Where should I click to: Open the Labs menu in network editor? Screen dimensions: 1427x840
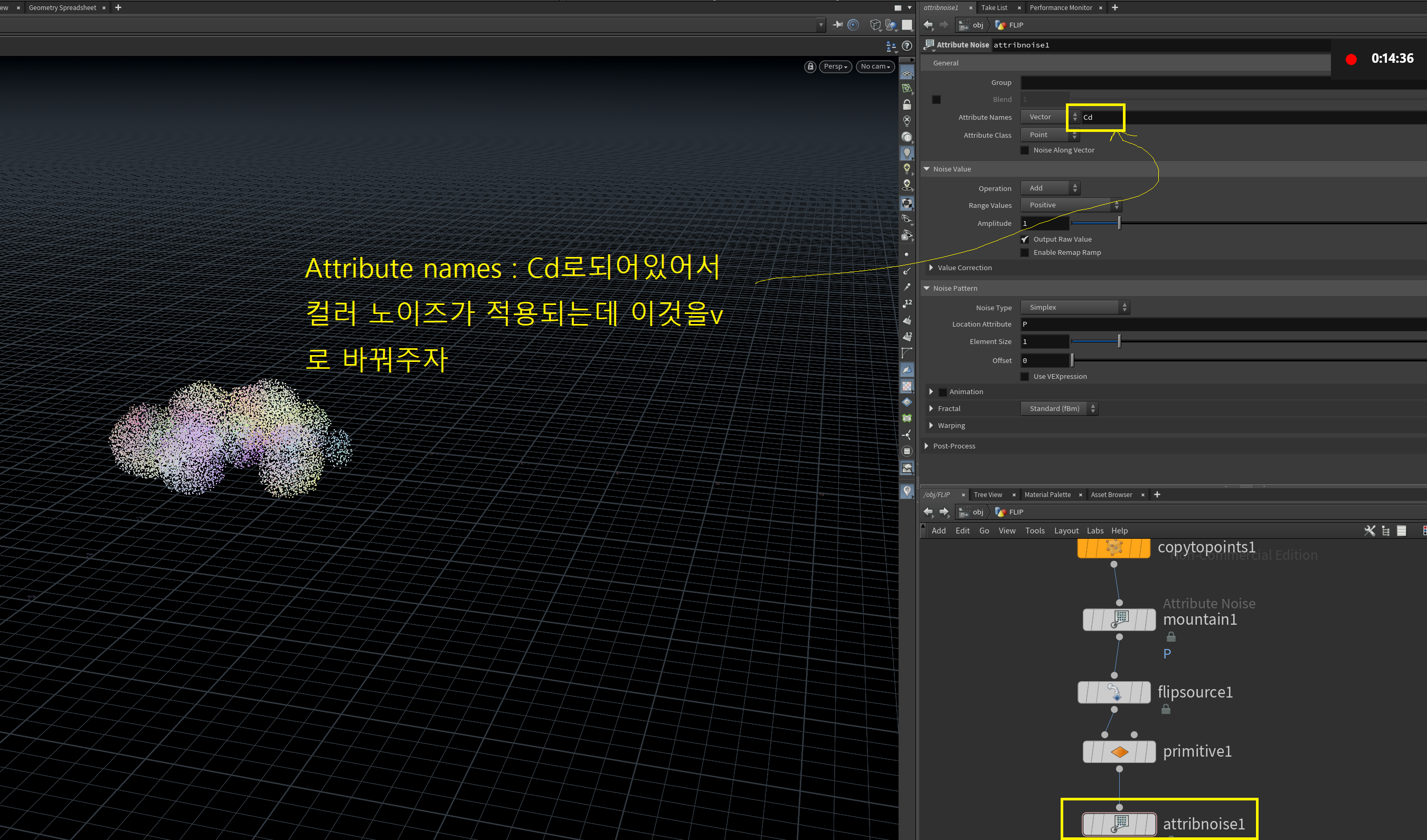(1094, 530)
